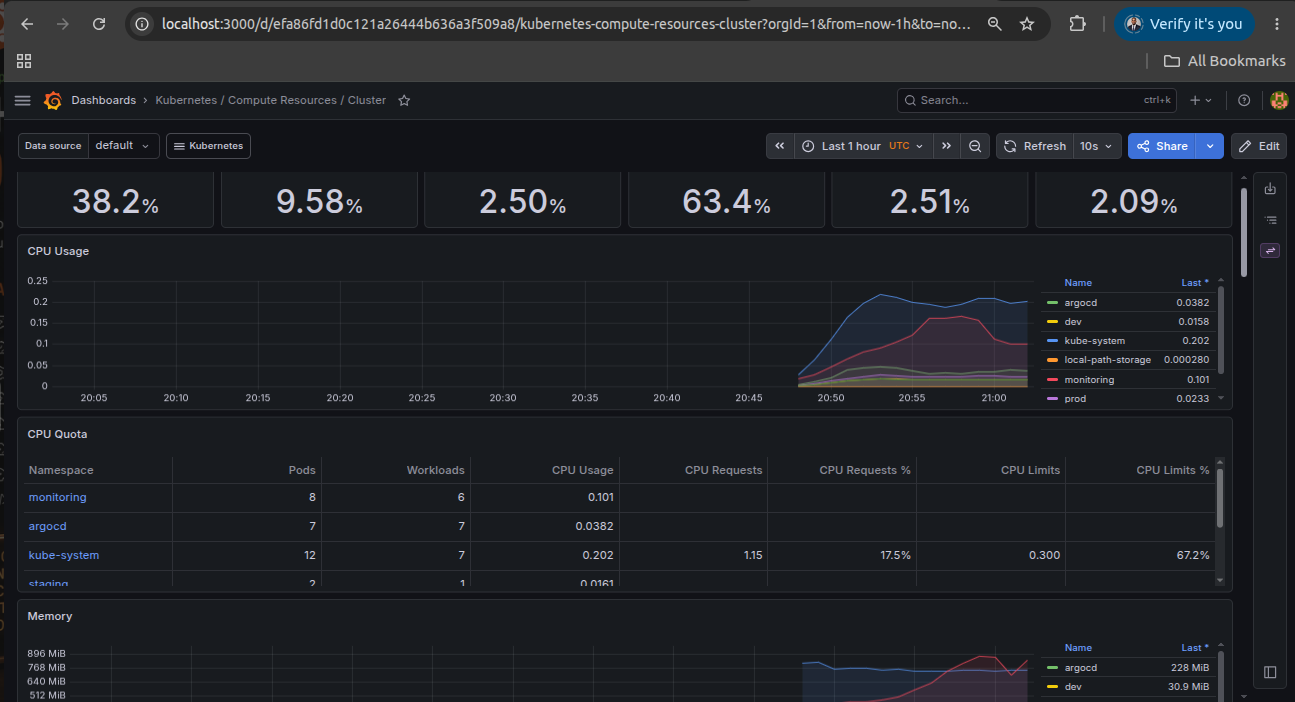Click the Grafana logo home icon
The height and width of the screenshot is (702, 1295).
coord(53,100)
